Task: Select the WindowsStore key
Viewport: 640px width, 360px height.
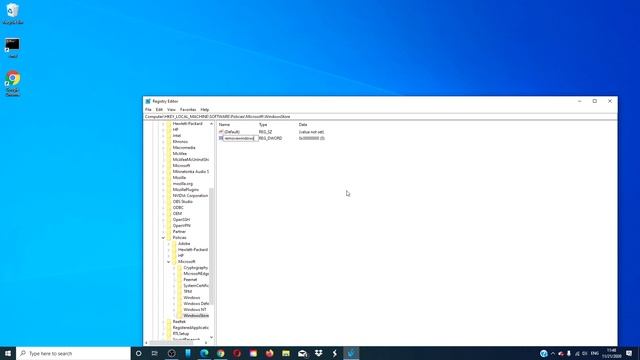Action: point(196,316)
